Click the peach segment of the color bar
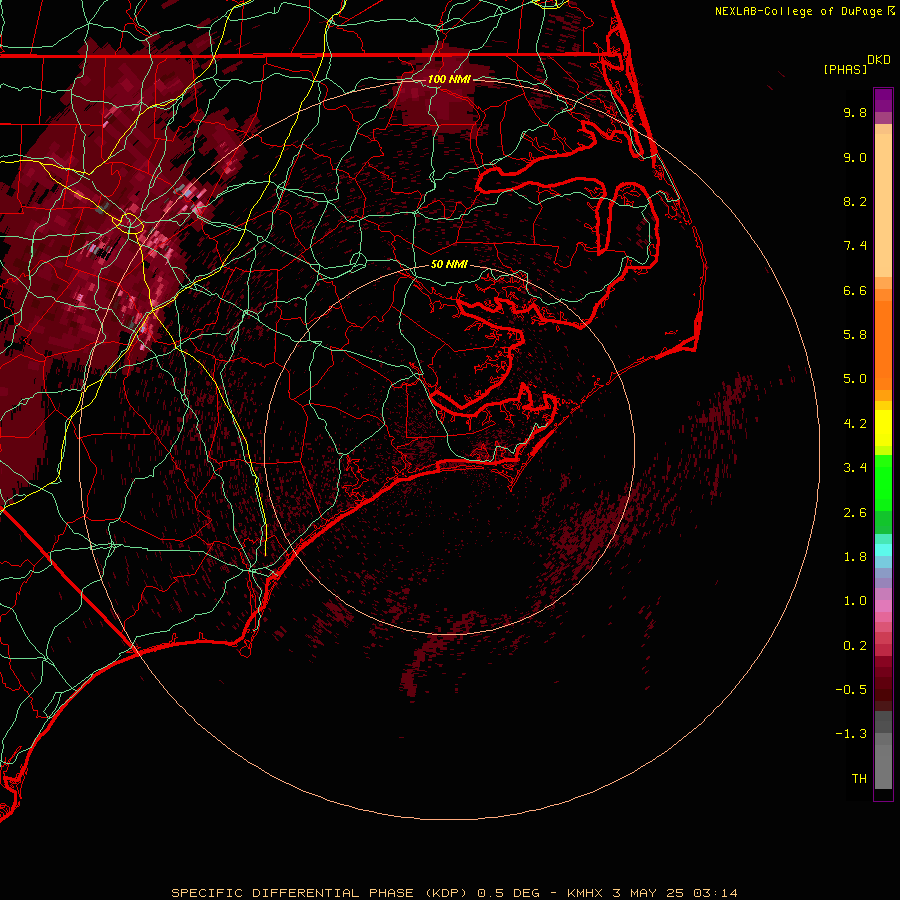This screenshot has width=900, height=900. 883,201
